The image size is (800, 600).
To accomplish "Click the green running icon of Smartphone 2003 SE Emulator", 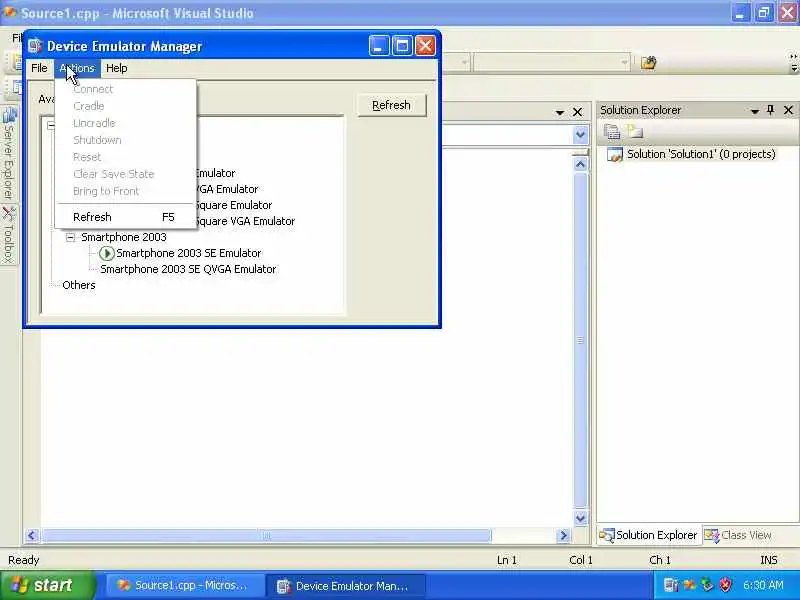I will click(x=107, y=253).
